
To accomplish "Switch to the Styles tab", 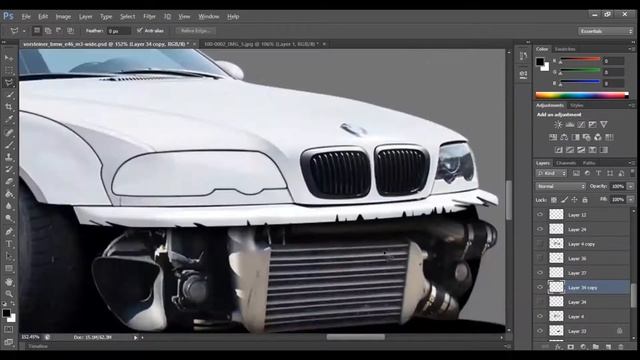I will pyautogui.click(x=576, y=106).
